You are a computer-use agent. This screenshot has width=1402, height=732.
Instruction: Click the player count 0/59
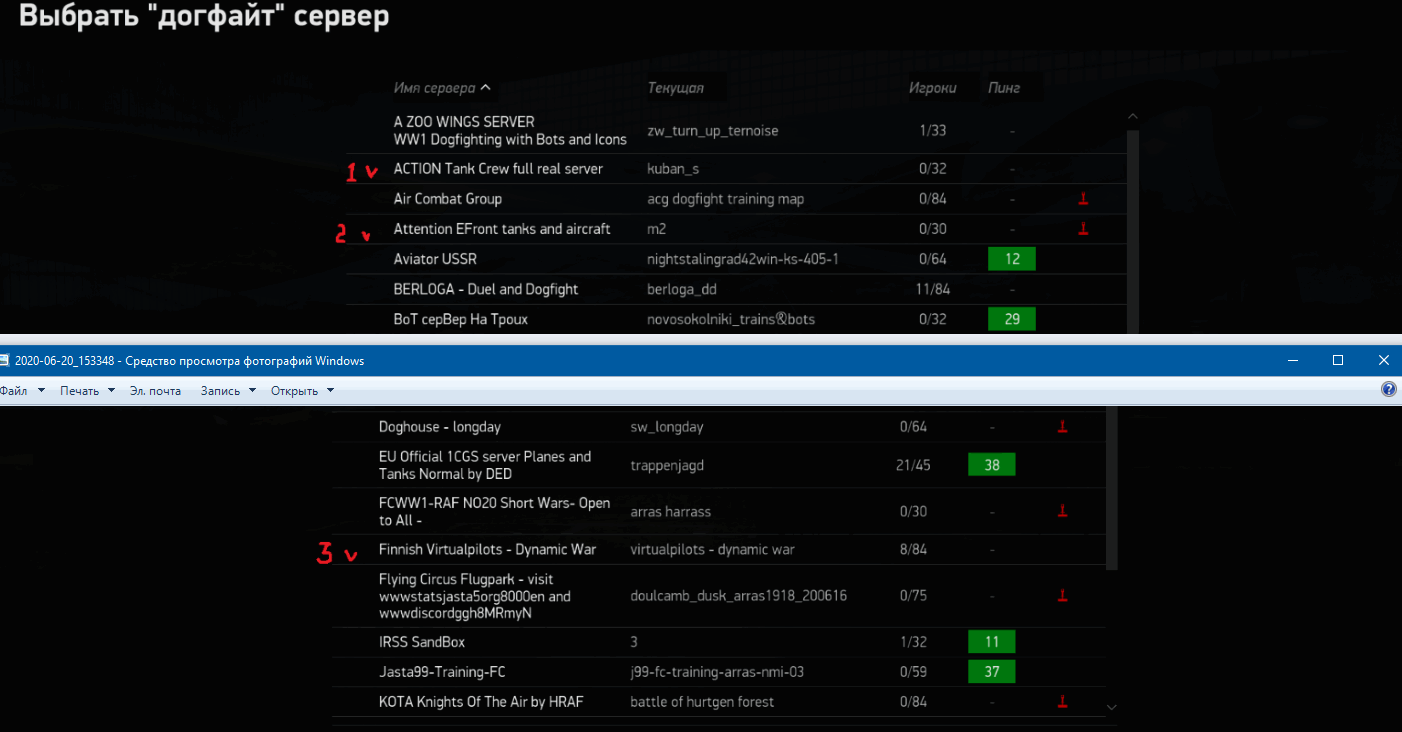914,672
